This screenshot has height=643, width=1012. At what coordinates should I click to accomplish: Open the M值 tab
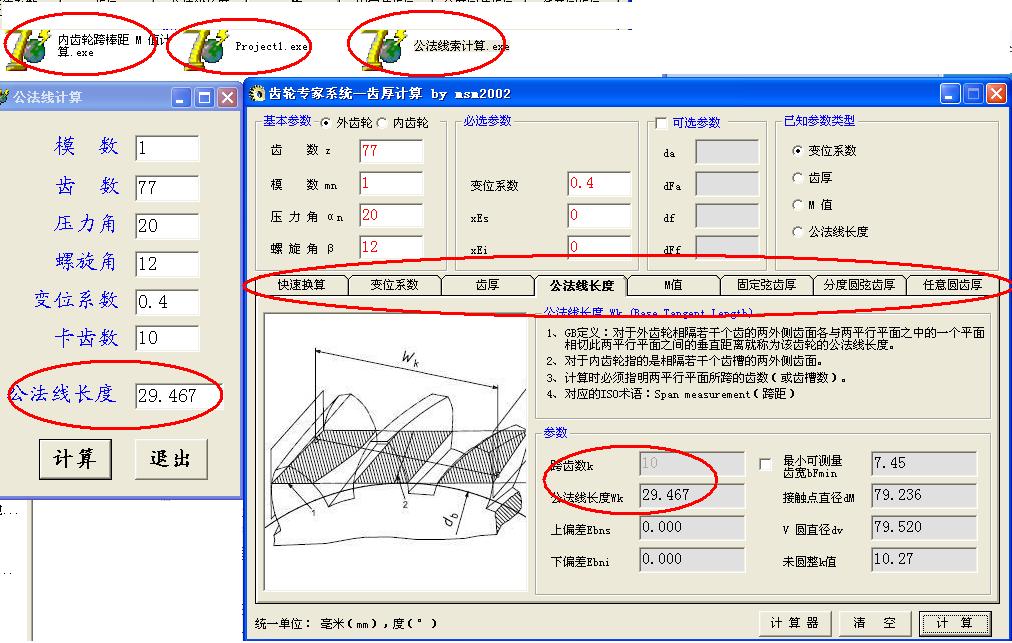point(673,285)
